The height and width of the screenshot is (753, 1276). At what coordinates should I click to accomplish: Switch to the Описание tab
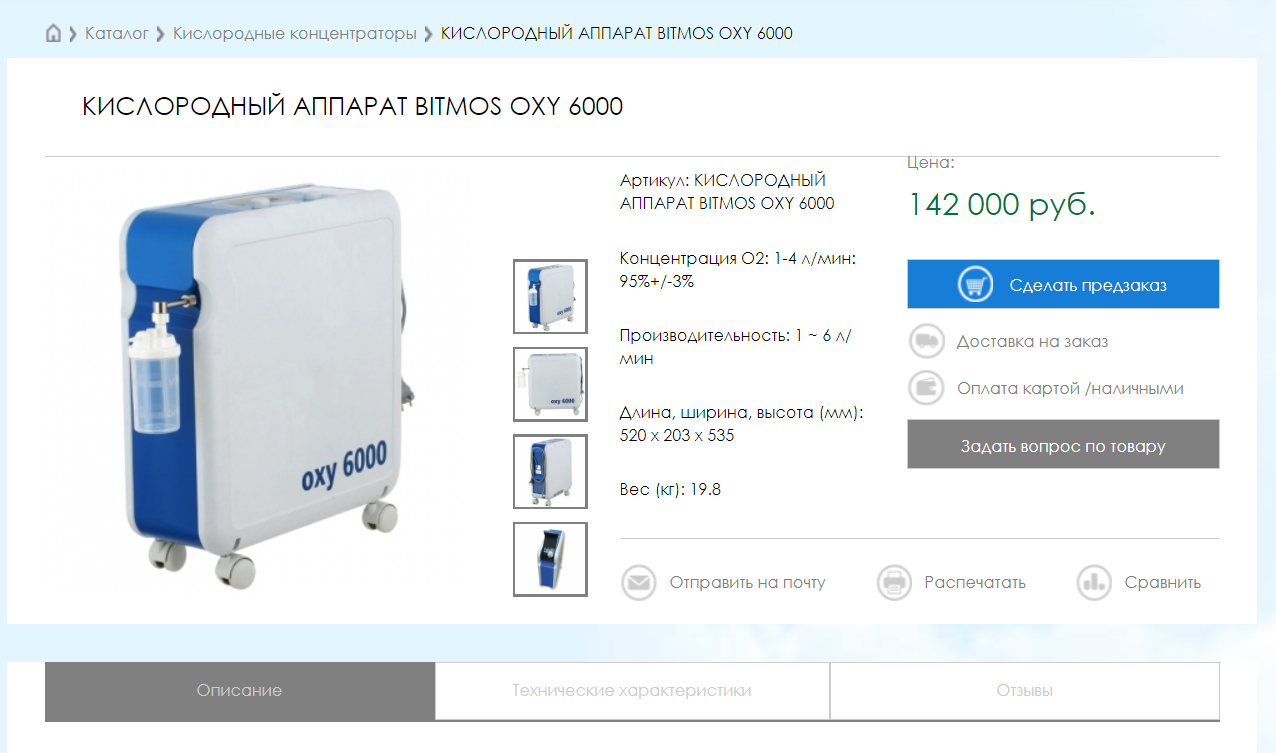[239, 690]
